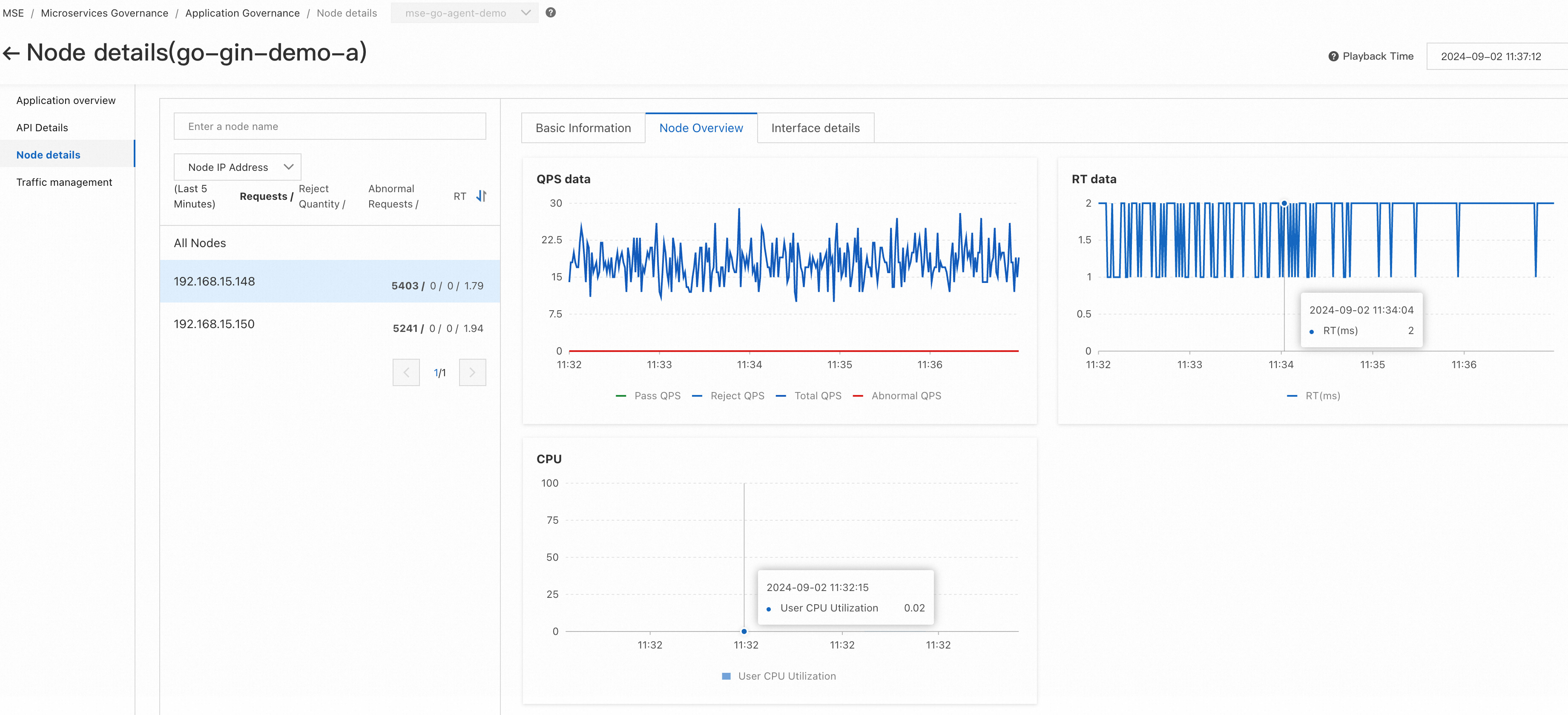Click the Playback Time help icon
Viewport: 1568px width, 715px height.
coord(1333,56)
